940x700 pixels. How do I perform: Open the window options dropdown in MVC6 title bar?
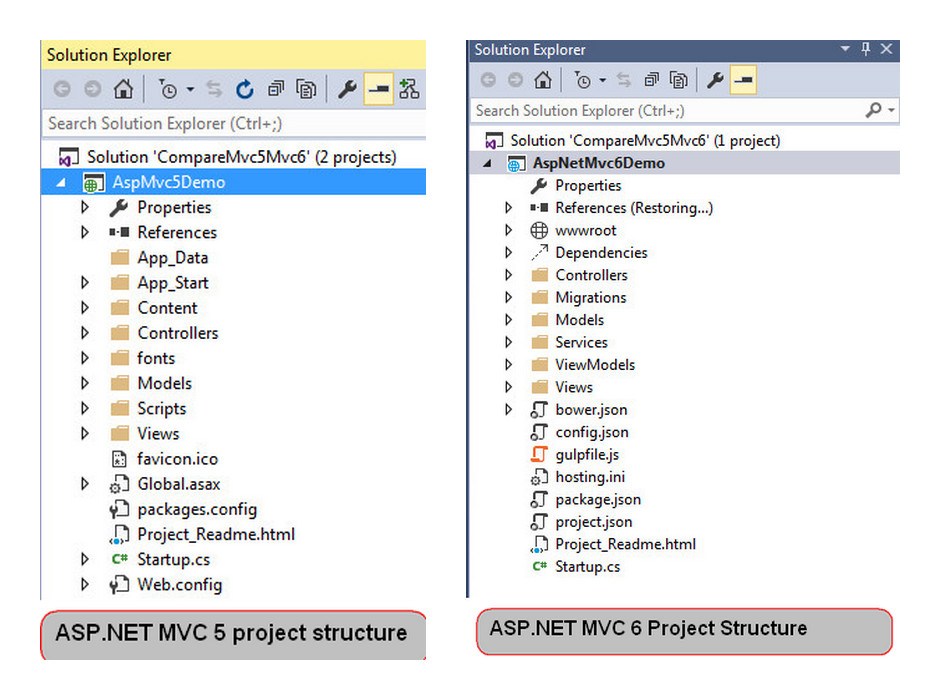[x=843, y=48]
